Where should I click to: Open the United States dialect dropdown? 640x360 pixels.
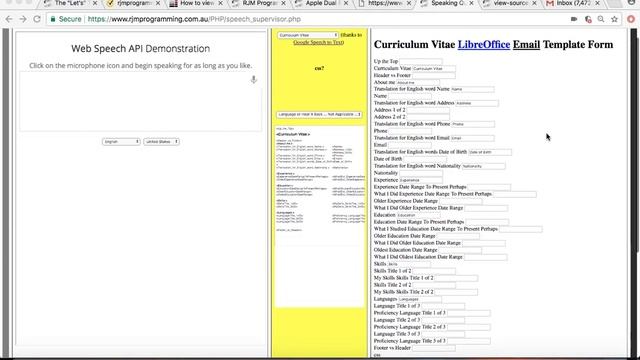161,142
